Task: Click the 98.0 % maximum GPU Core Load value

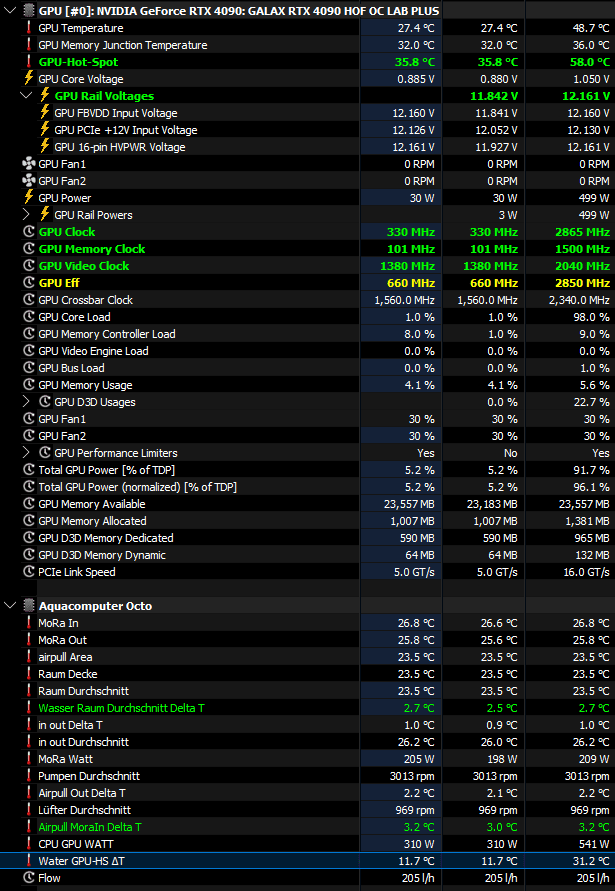Action: point(591,317)
